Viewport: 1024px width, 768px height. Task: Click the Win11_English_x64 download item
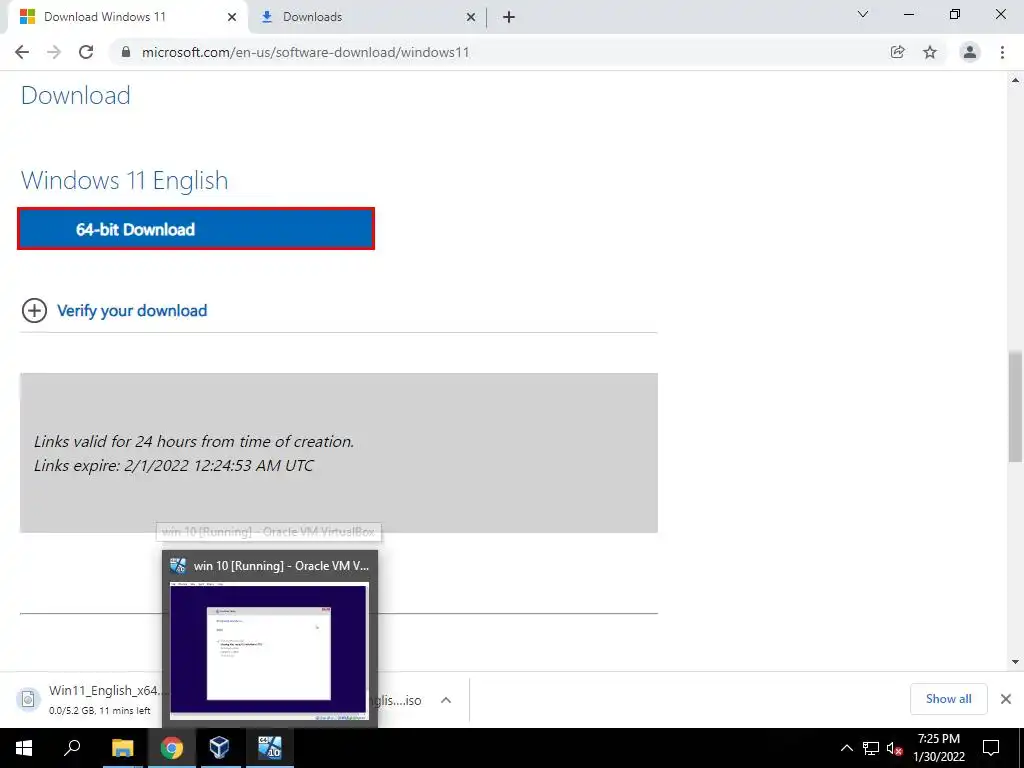[x=86, y=699]
